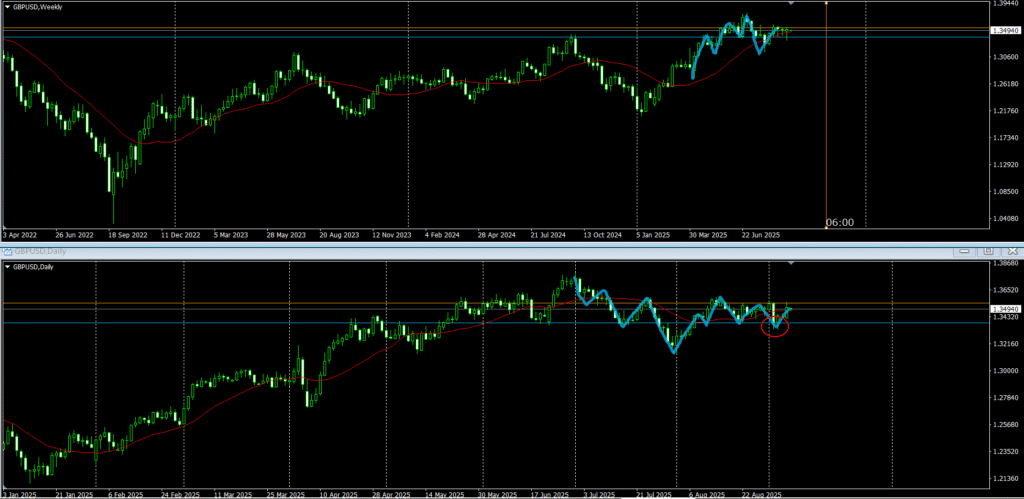This screenshot has width=1024, height=499.
Task: Click the 1.21360 price level on Daily axis
Action: pos(1006,479)
